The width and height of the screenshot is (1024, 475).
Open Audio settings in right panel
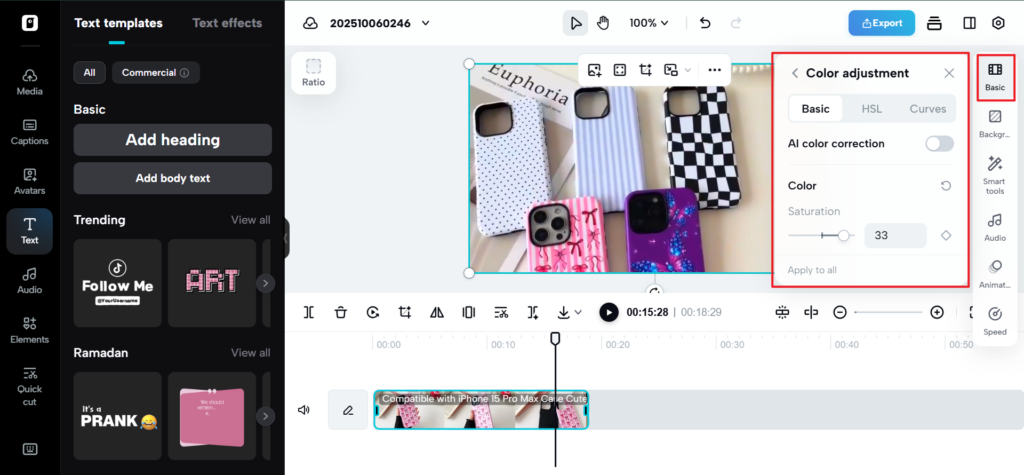coord(995,227)
